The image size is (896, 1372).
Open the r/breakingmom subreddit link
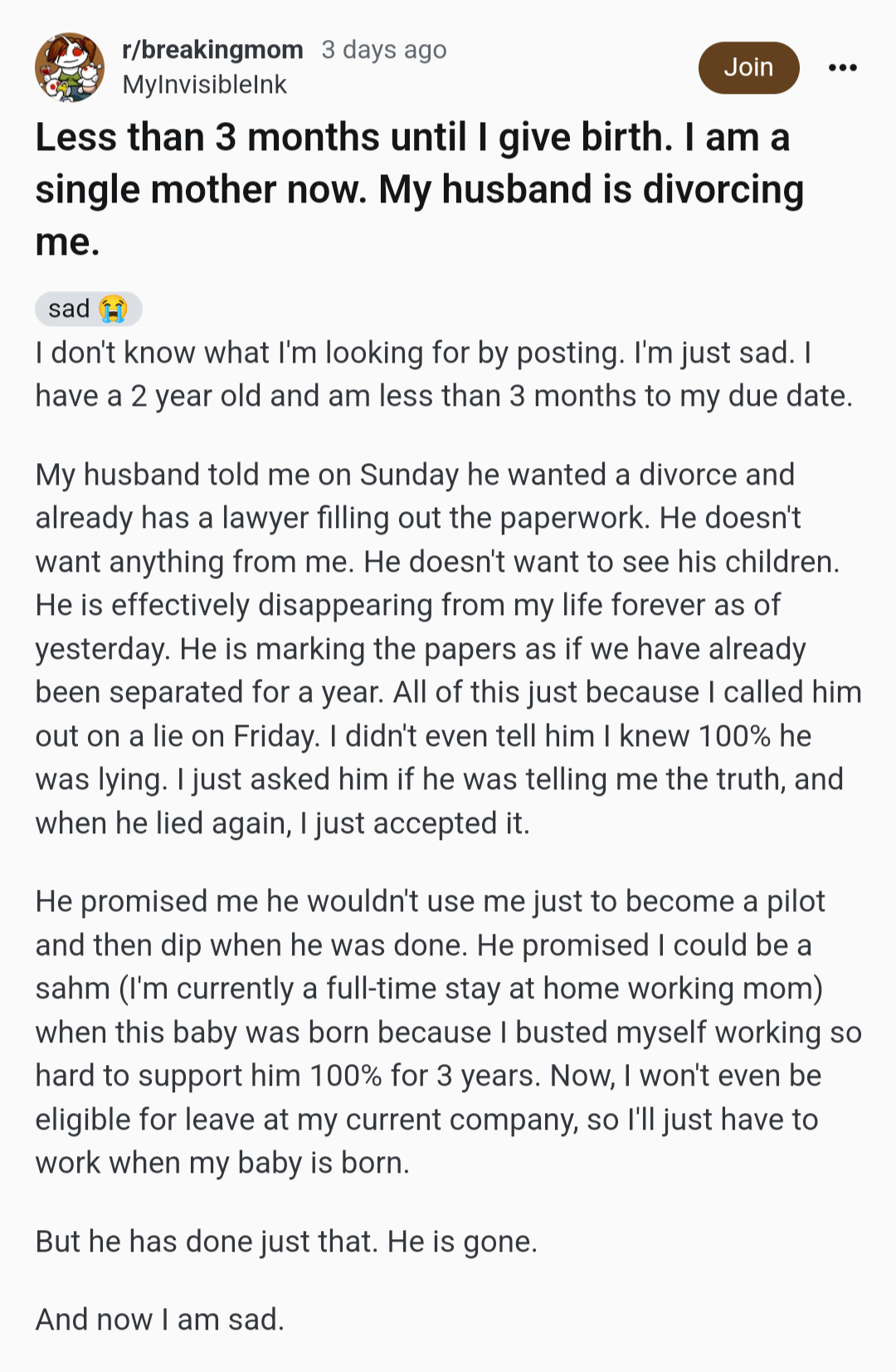[x=212, y=50]
